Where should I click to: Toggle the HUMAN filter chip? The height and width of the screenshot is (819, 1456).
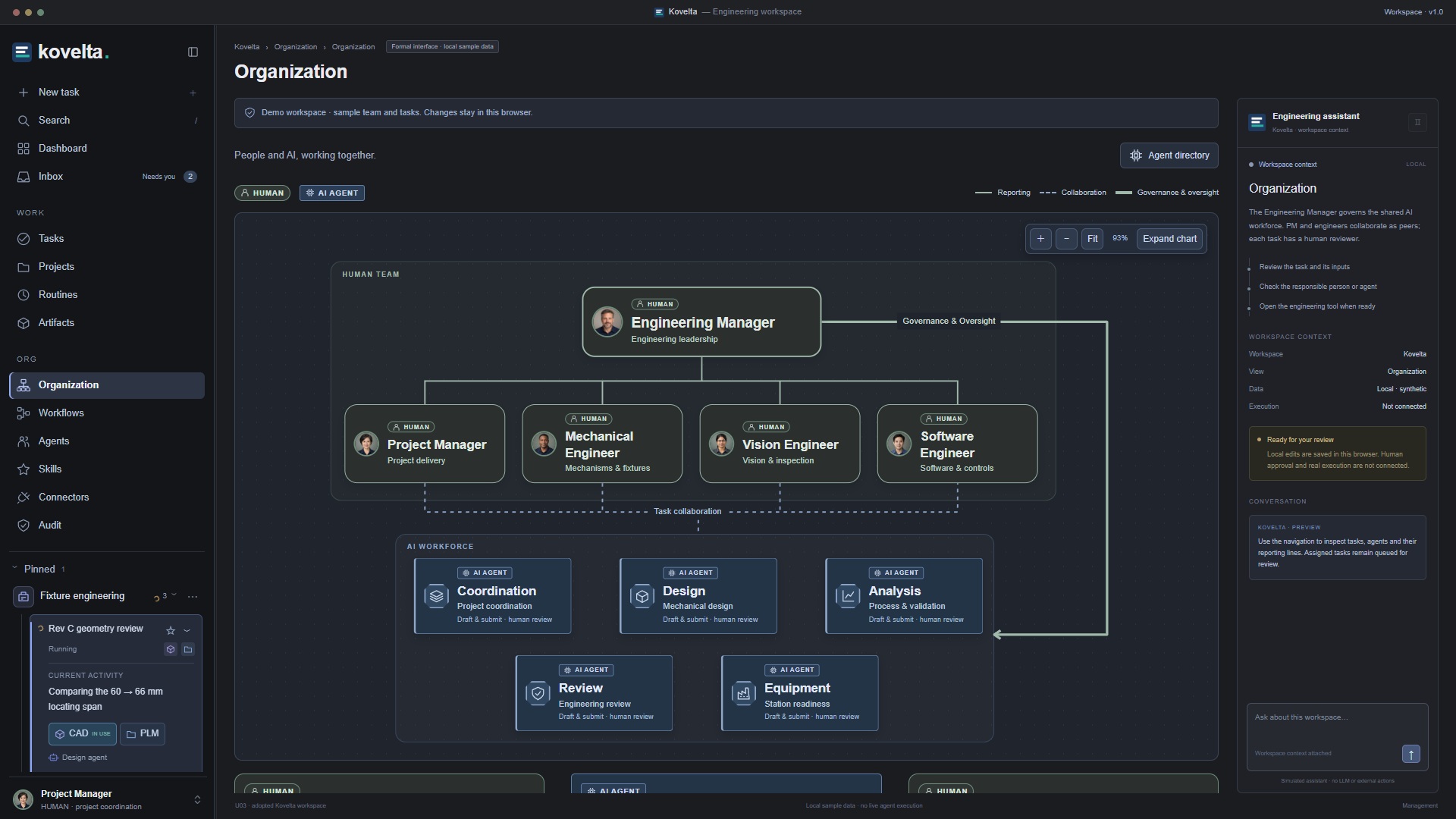click(262, 193)
